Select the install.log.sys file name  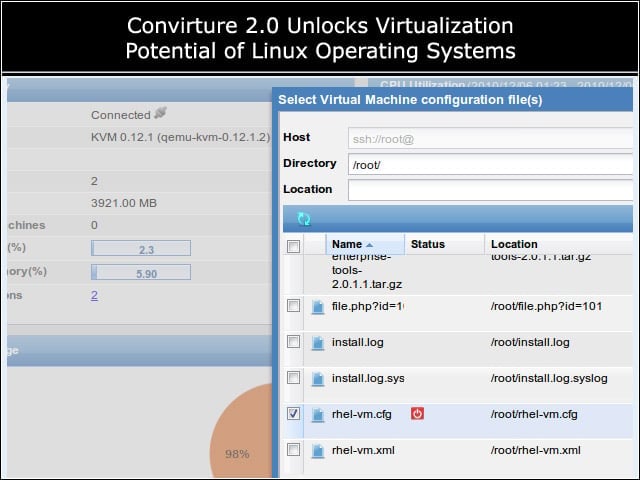click(x=368, y=378)
